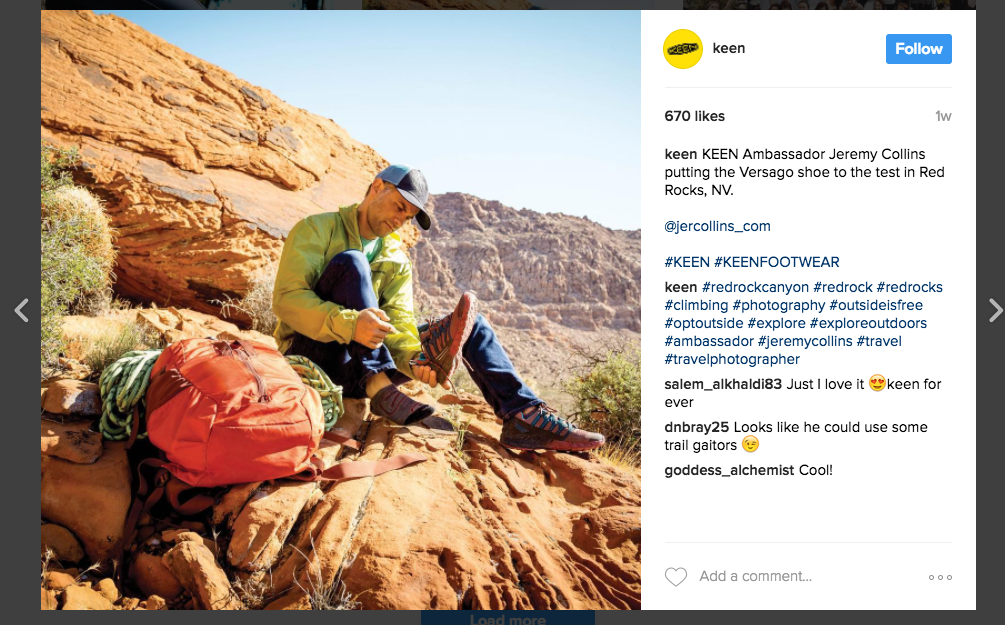Screen dimensions: 1005x625
Task: Click the Add a comment field
Action: click(x=755, y=576)
